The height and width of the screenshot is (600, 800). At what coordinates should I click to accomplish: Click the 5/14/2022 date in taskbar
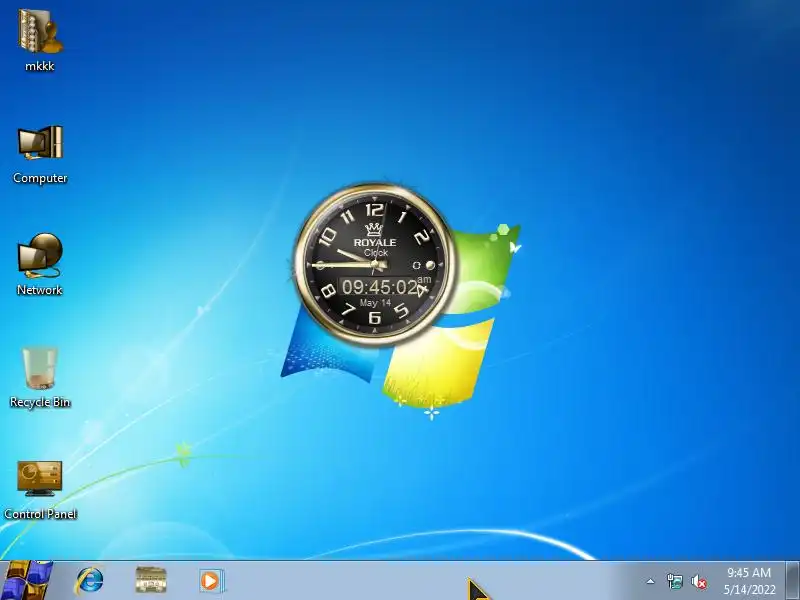click(x=749, y=590)
